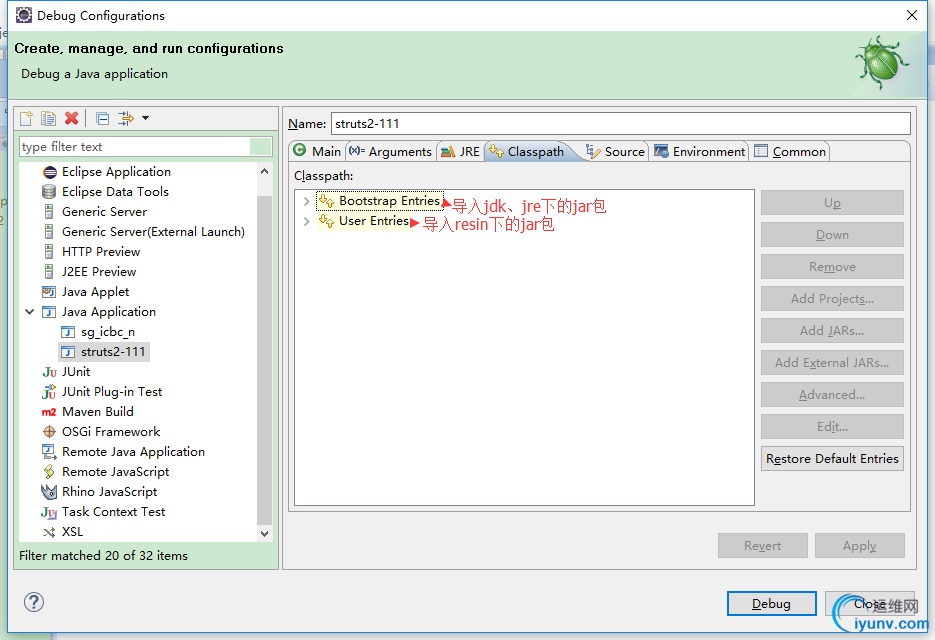Click the New launch configuration icon
Viewport: 935px width, 640px height.
coord(26,118)
